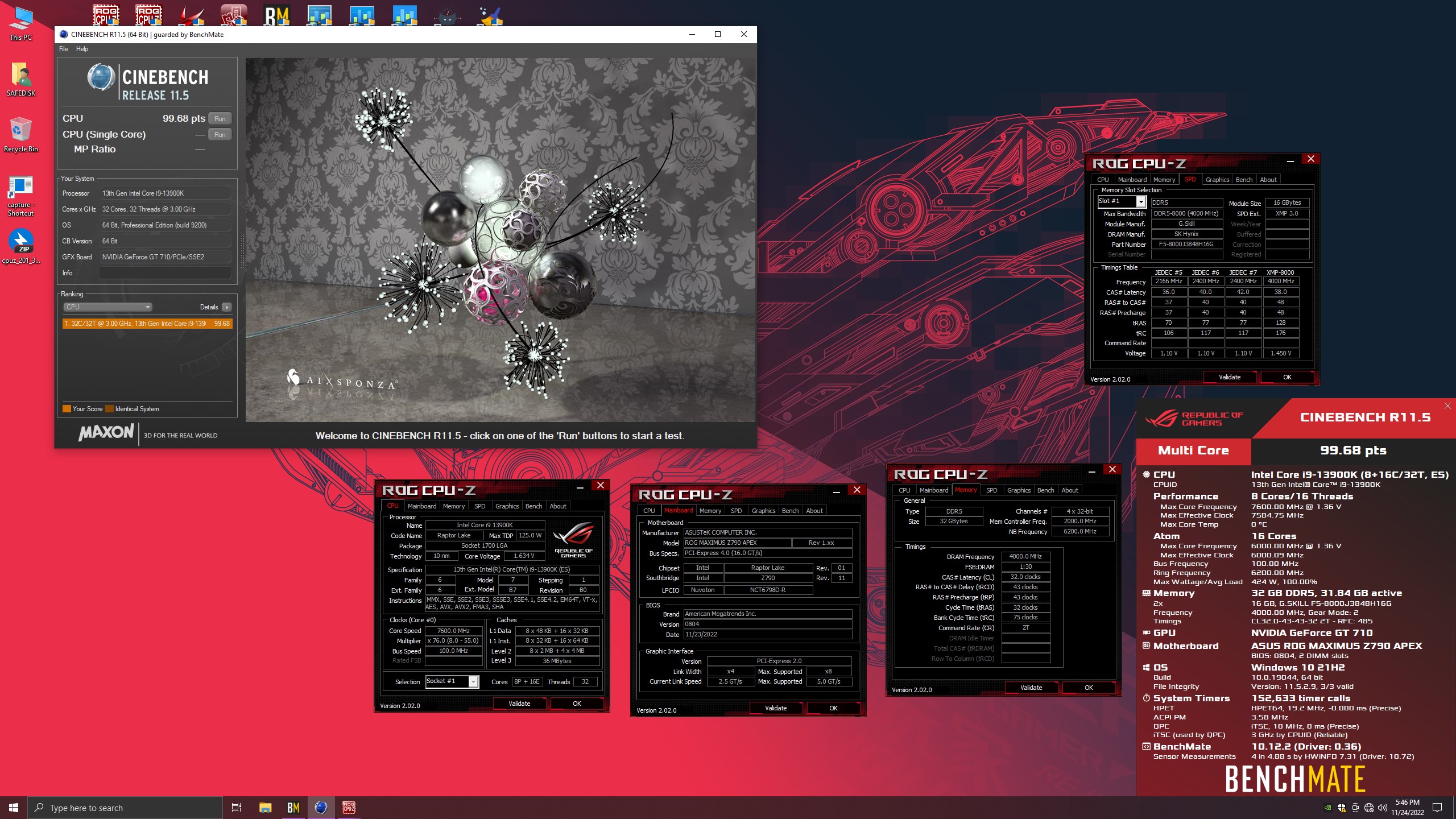
Task: Launch the BM BenchMate desktop shortcut
Action: coord(277,15)
